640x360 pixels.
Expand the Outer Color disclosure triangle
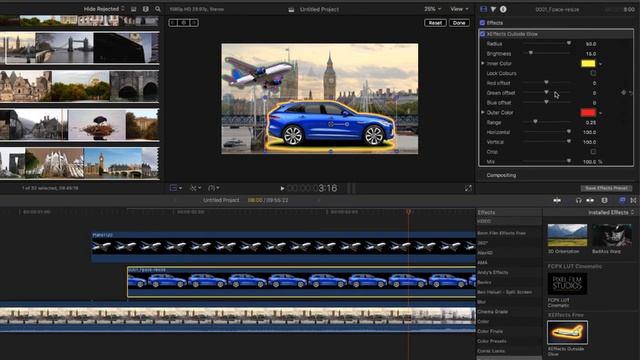pyautogui.click(x=483, y=112)
